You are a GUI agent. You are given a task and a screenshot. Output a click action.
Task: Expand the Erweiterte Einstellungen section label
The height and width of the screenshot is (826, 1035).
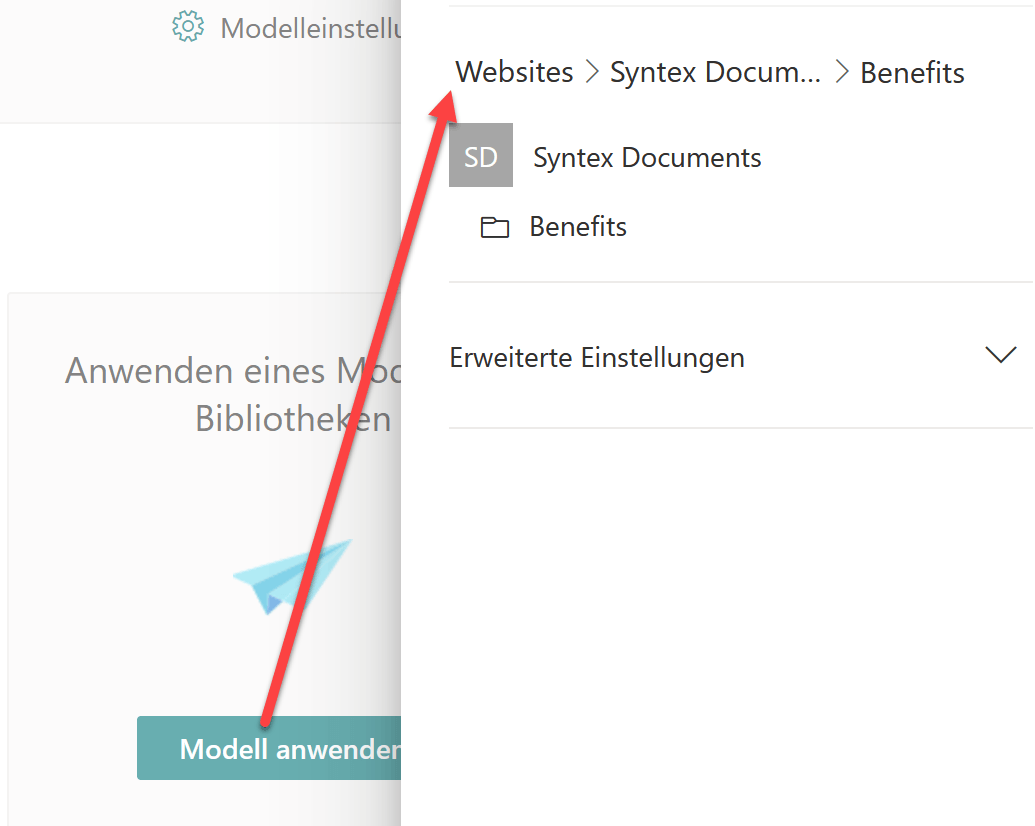[x=597, y=358]
